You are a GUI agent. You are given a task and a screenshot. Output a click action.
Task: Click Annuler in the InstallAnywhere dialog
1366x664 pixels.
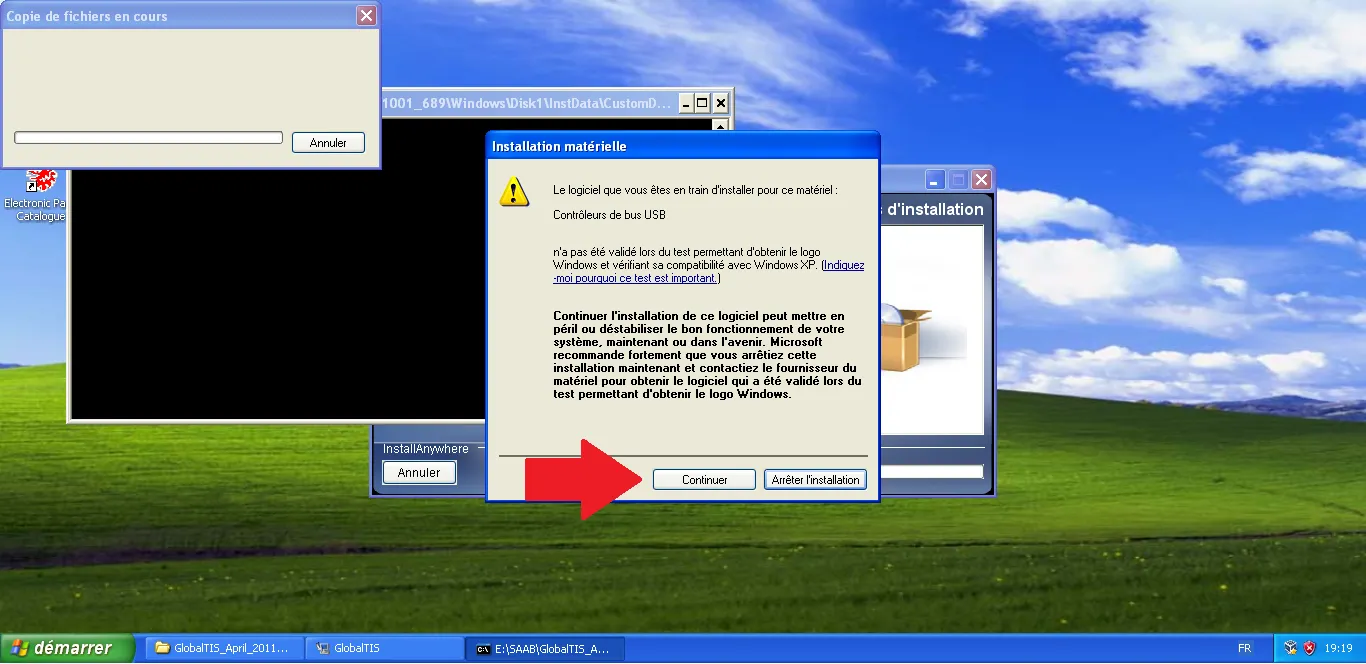pyautogui.click(x=419, y=472)
